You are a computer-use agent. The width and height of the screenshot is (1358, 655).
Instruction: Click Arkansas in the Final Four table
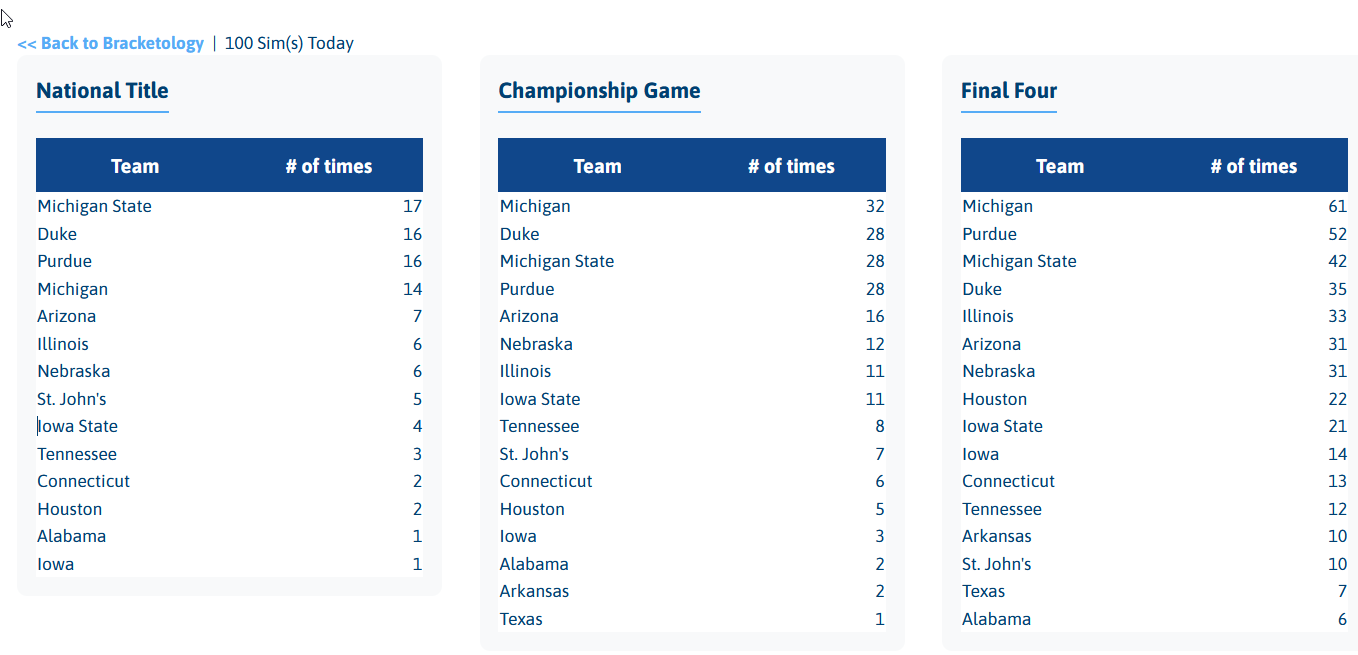click(996, 536)
